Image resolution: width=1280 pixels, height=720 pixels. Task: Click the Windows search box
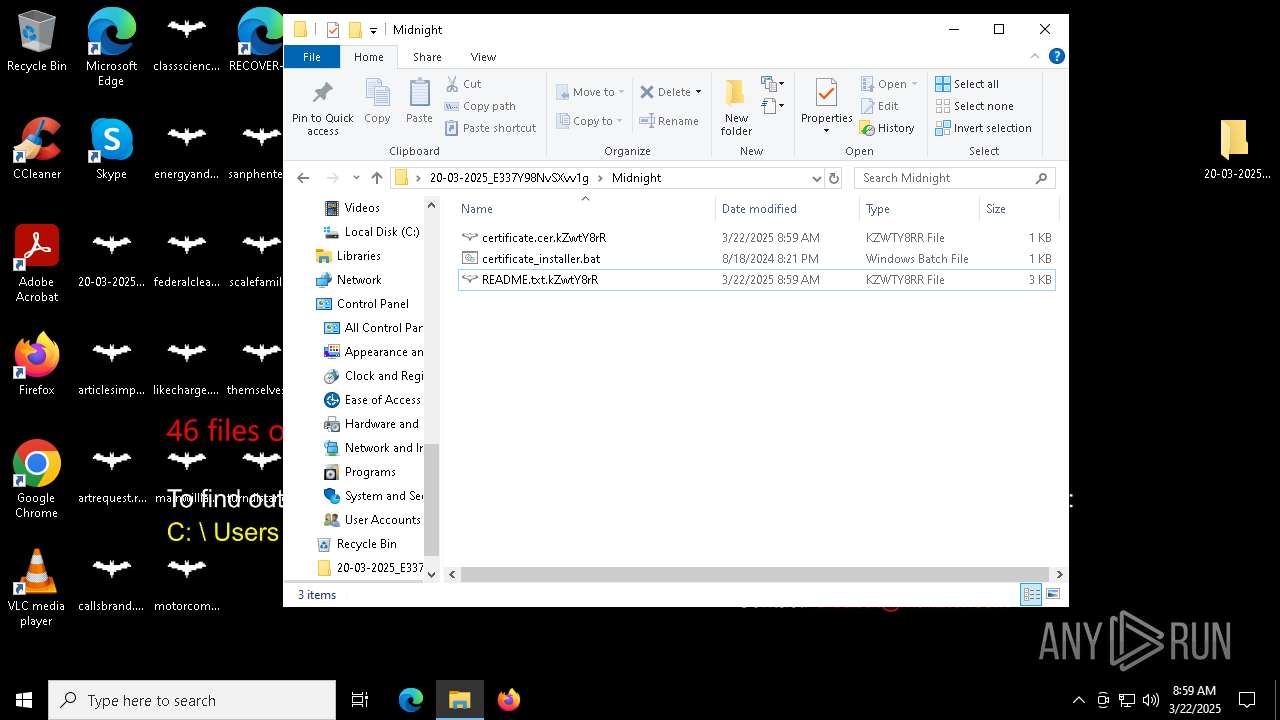pos(192,700)
